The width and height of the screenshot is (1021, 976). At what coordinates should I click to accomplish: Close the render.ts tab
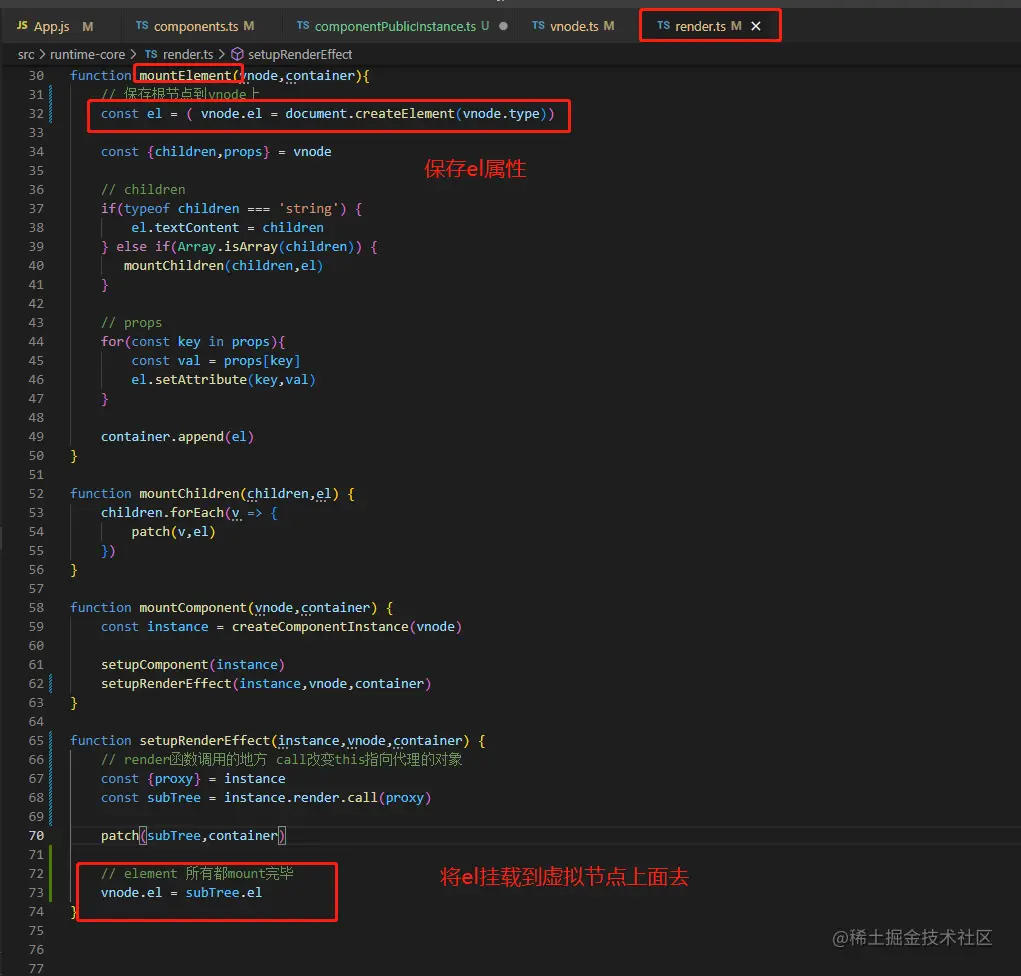[756, 26]
